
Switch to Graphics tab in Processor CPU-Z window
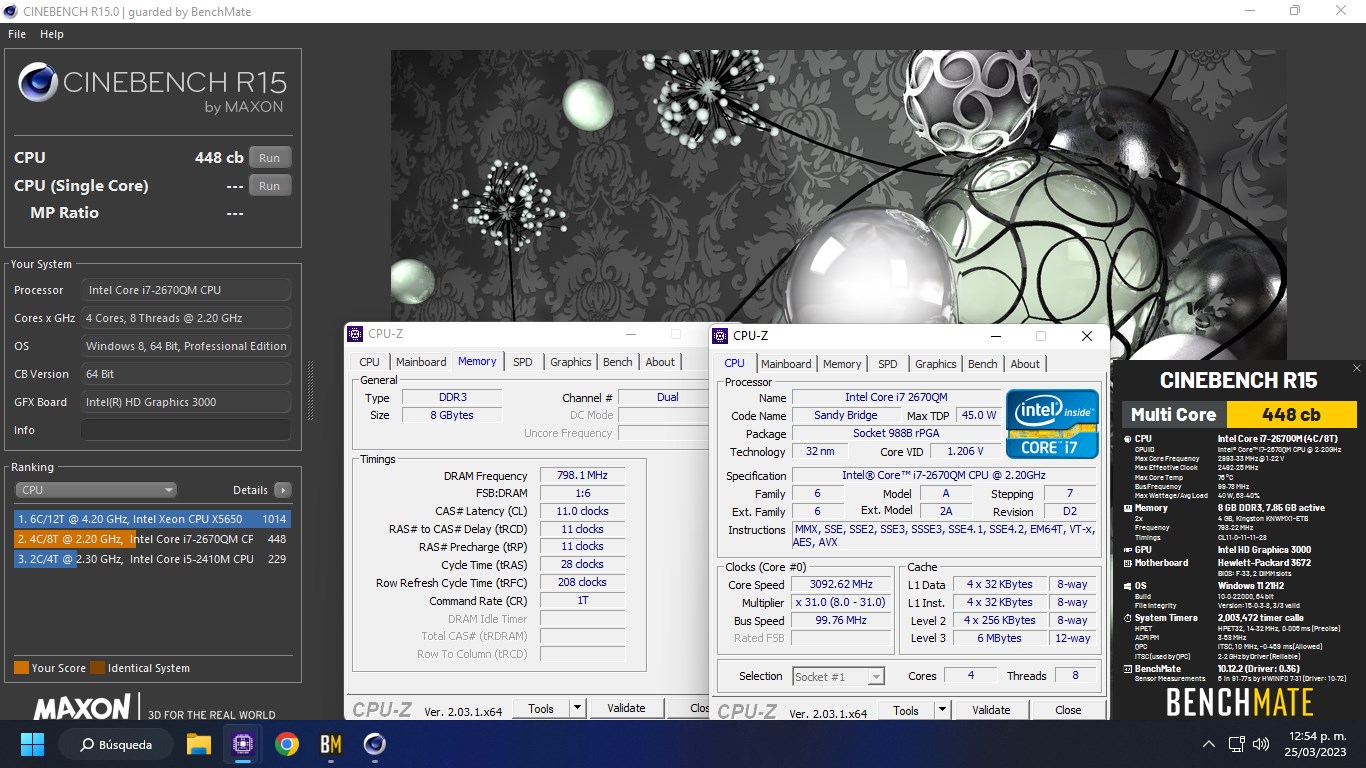click(x=936, y=364)
